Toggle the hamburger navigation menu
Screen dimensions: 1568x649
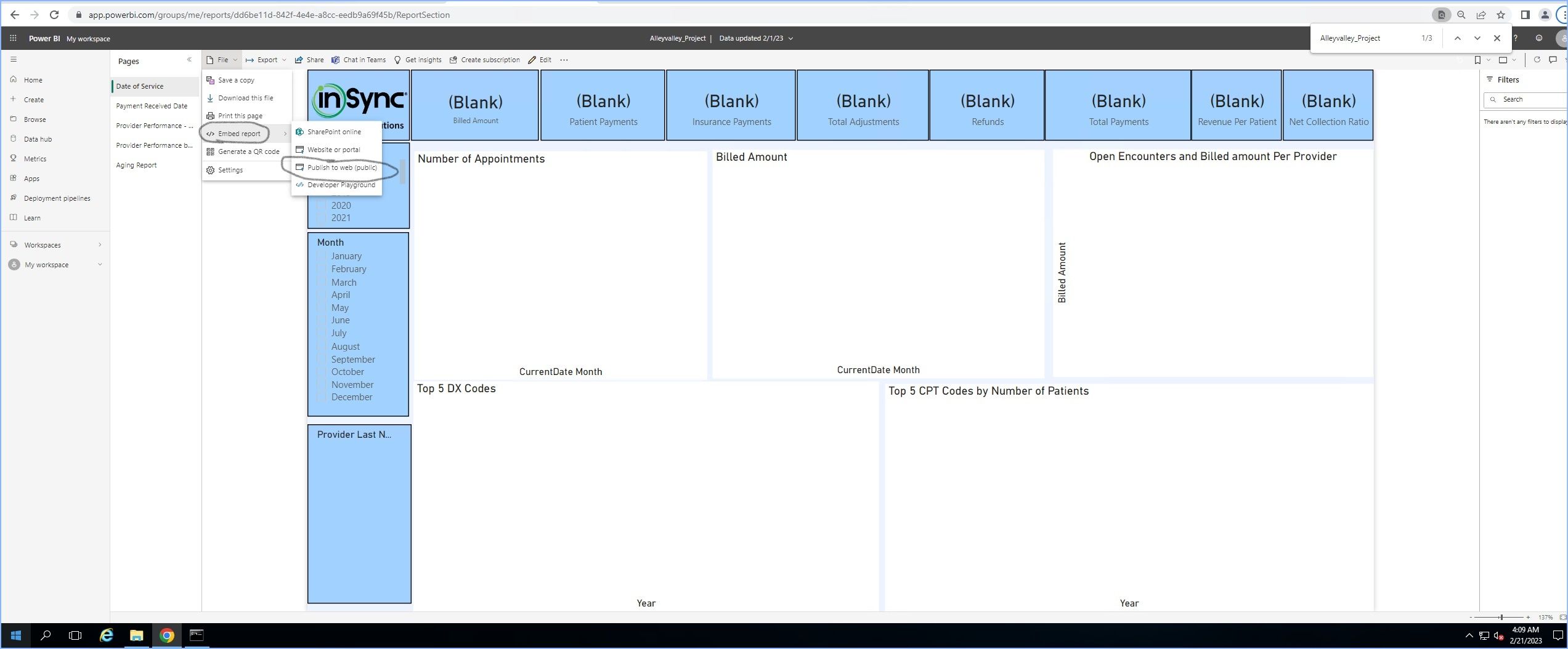click(14, 60)
